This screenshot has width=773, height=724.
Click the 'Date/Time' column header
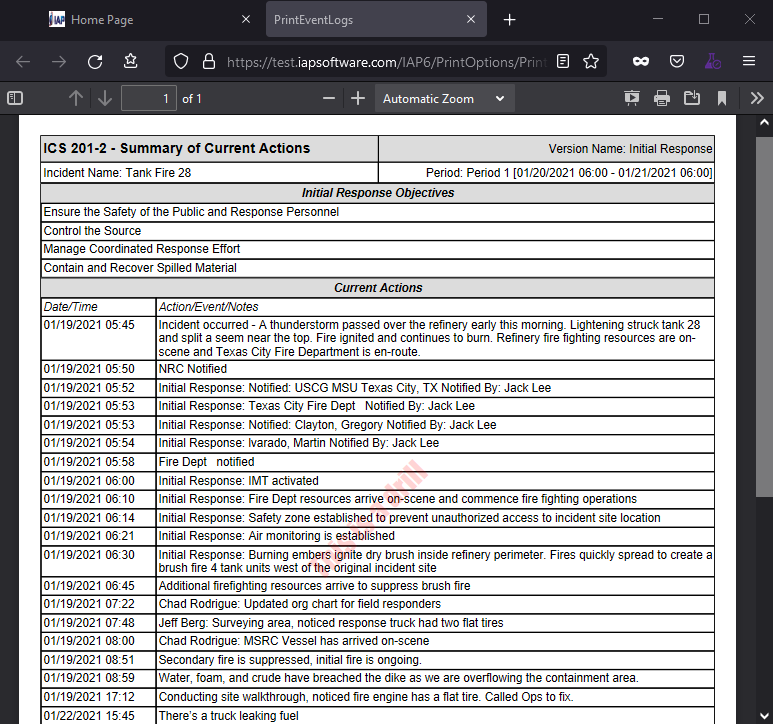click(70, 307)
